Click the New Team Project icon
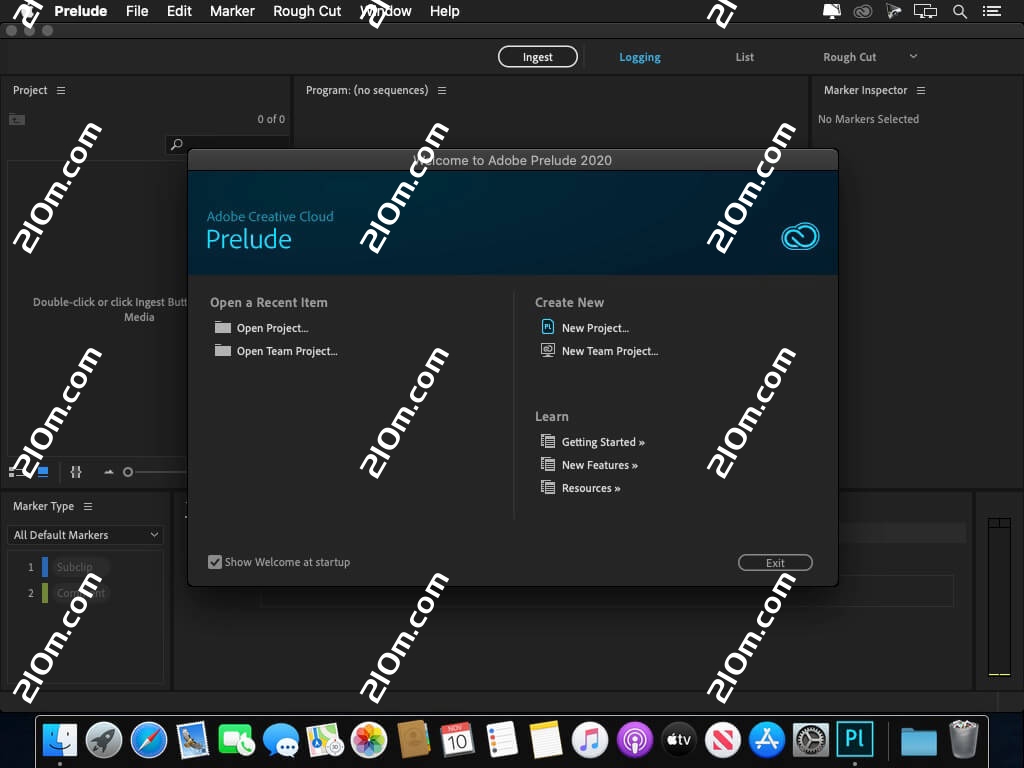1024x768 pixels. pos(547,350)
